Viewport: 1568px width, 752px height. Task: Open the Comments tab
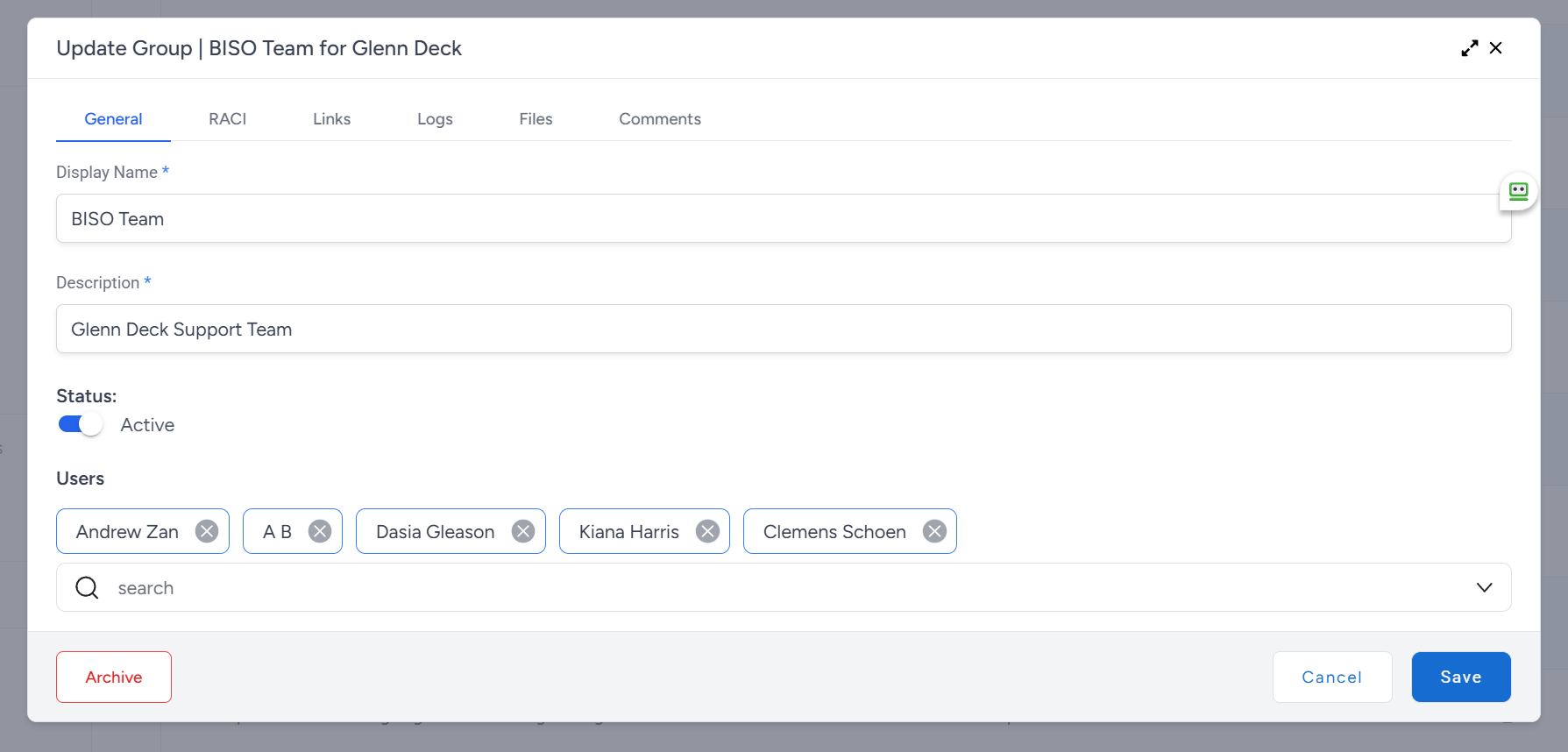coord(659,119)
